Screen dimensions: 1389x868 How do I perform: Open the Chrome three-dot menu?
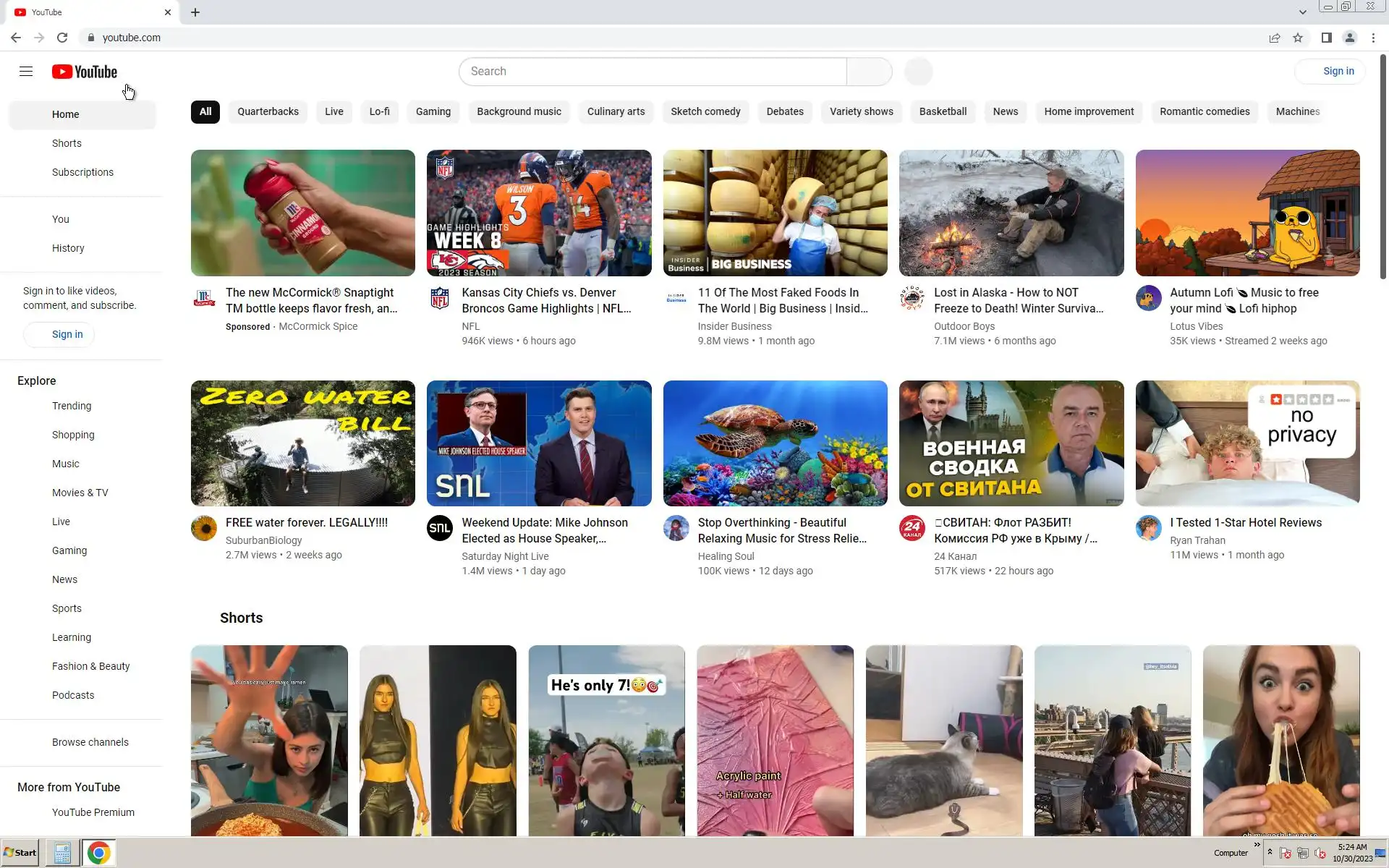point(1373,38)
